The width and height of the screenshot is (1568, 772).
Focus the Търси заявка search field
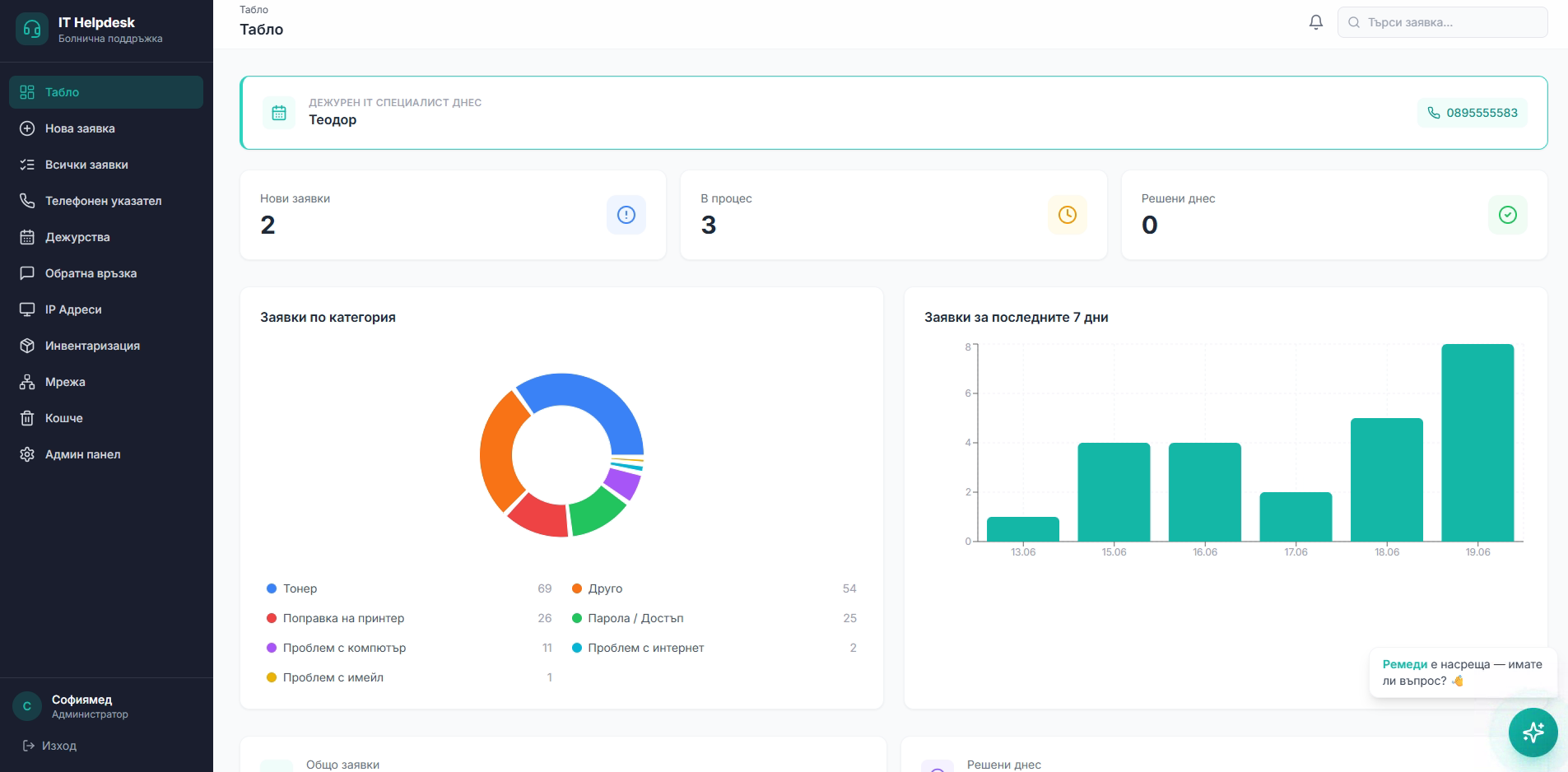click(1443, 22)
